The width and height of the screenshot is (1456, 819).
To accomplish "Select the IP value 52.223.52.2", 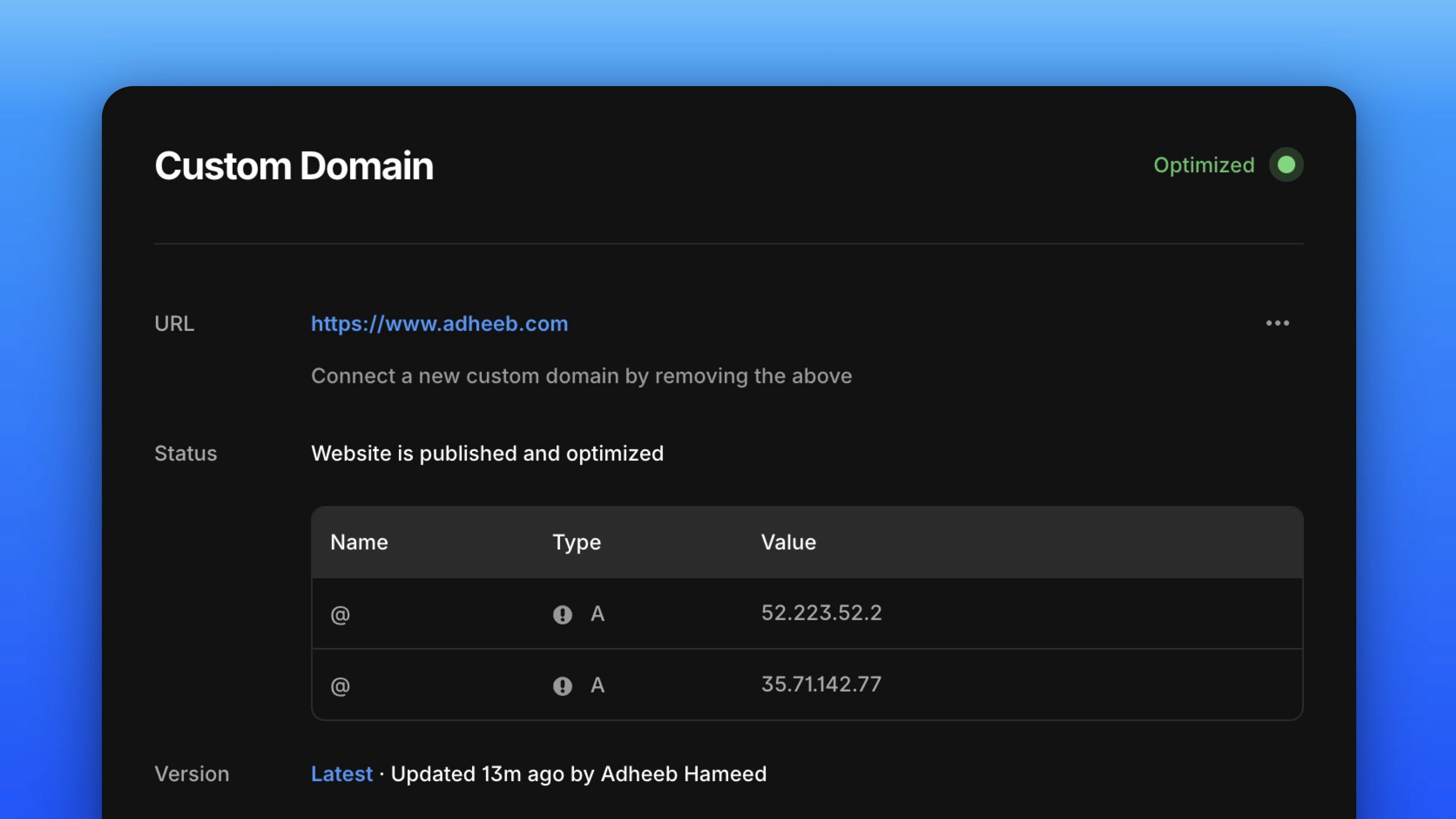I will tap(820, 613).
